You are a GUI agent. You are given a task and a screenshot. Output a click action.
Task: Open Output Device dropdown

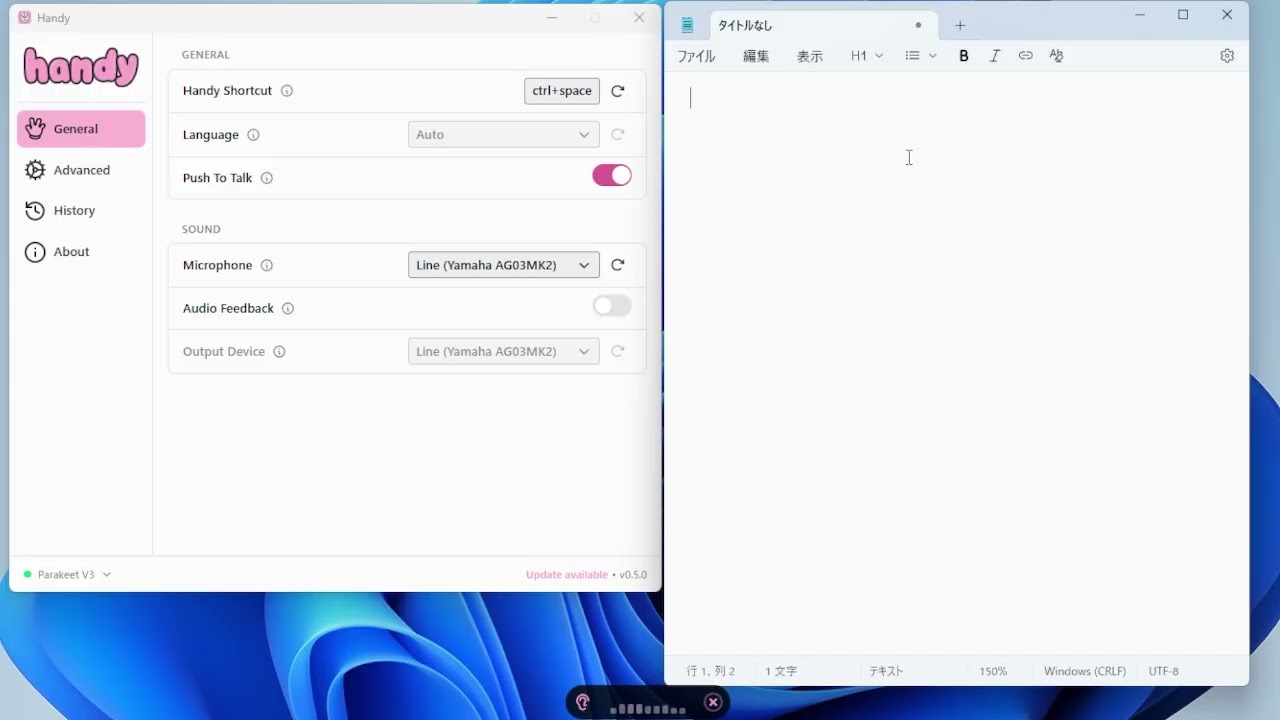(x=504, y=352)
